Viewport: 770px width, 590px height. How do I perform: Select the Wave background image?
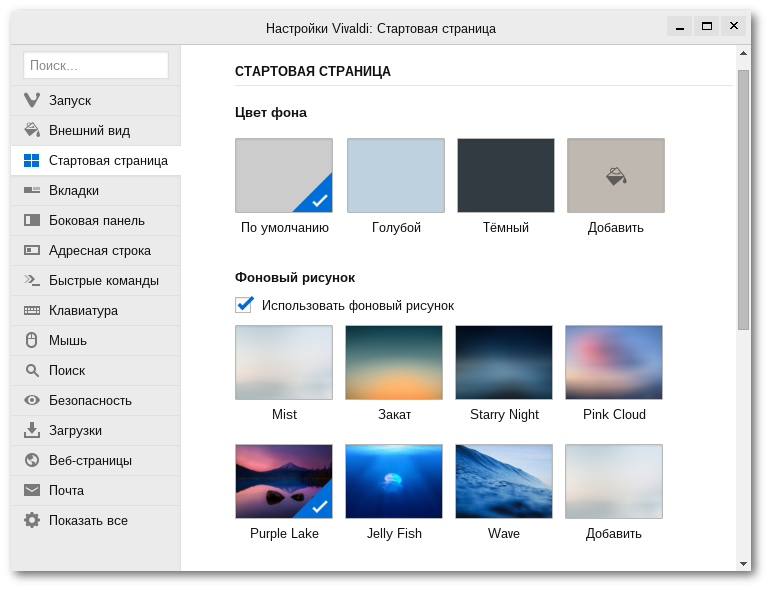pyautogui.click(x=504, y=481)
